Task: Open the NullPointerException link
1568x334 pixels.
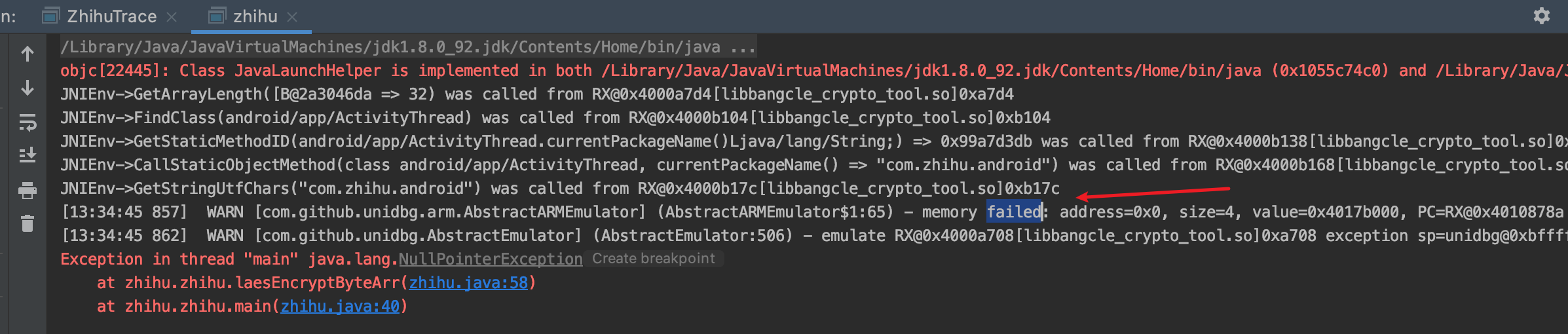Action: point(490,259)
